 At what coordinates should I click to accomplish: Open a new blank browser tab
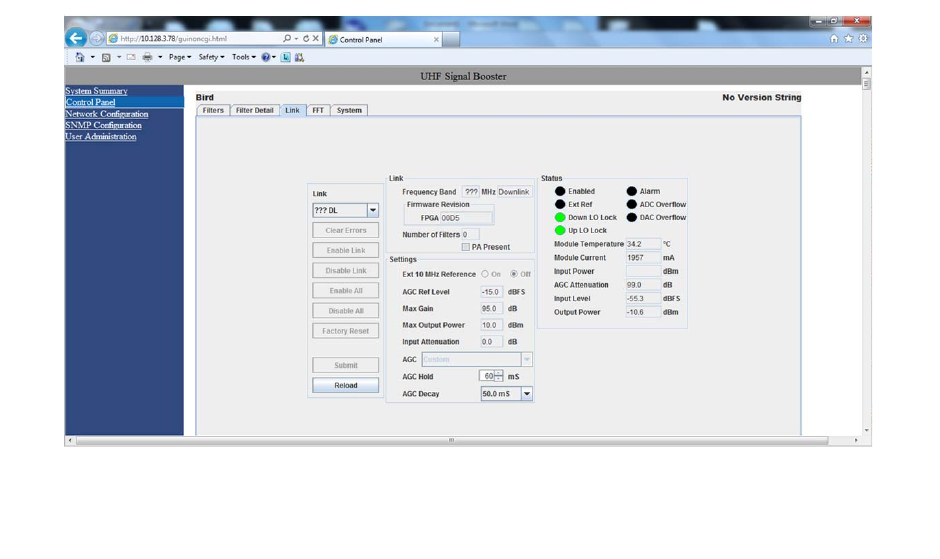coord(451,40)
